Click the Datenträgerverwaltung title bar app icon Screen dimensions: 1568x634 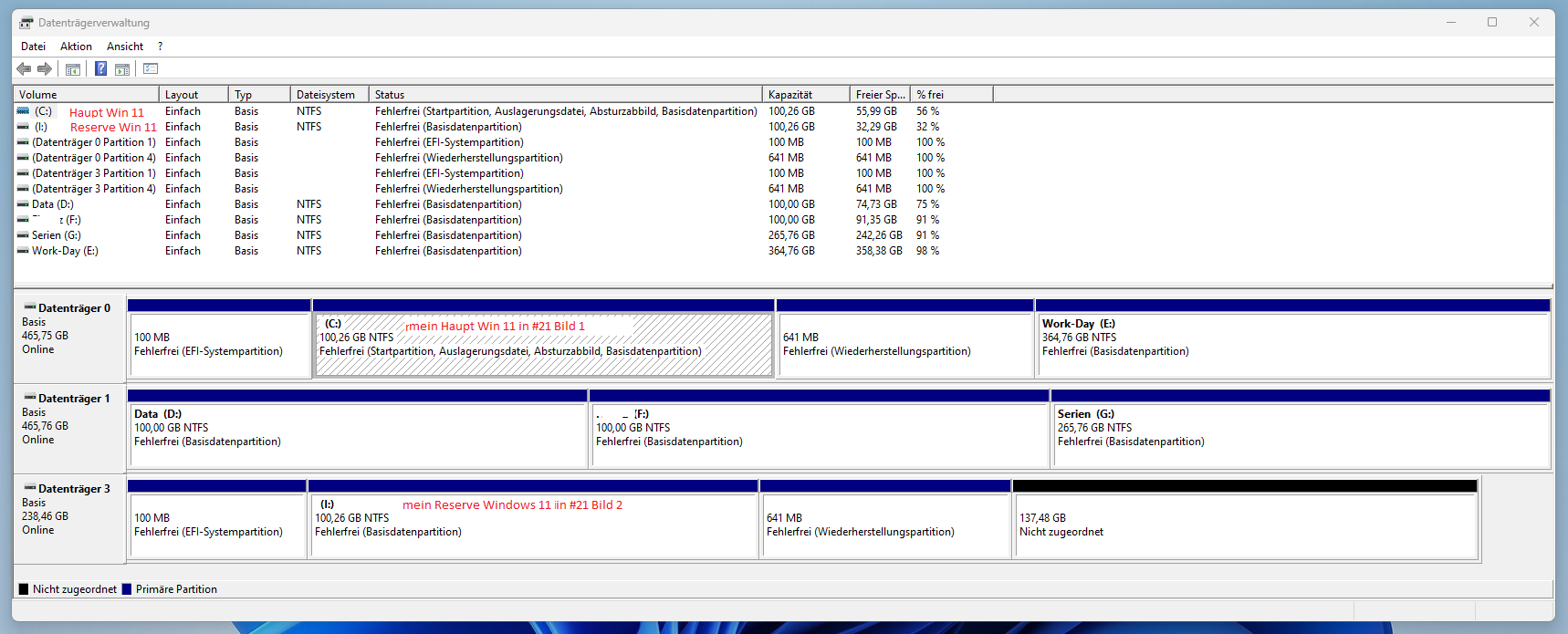tap(26, 23)
